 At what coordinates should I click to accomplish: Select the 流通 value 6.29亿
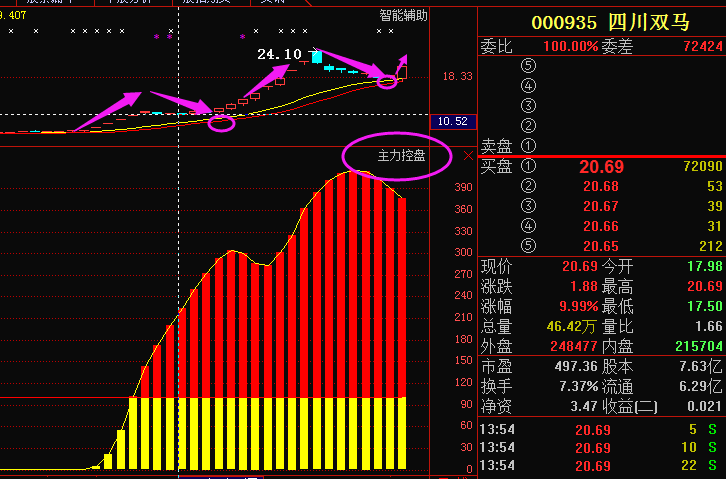[x=701, y=386]
